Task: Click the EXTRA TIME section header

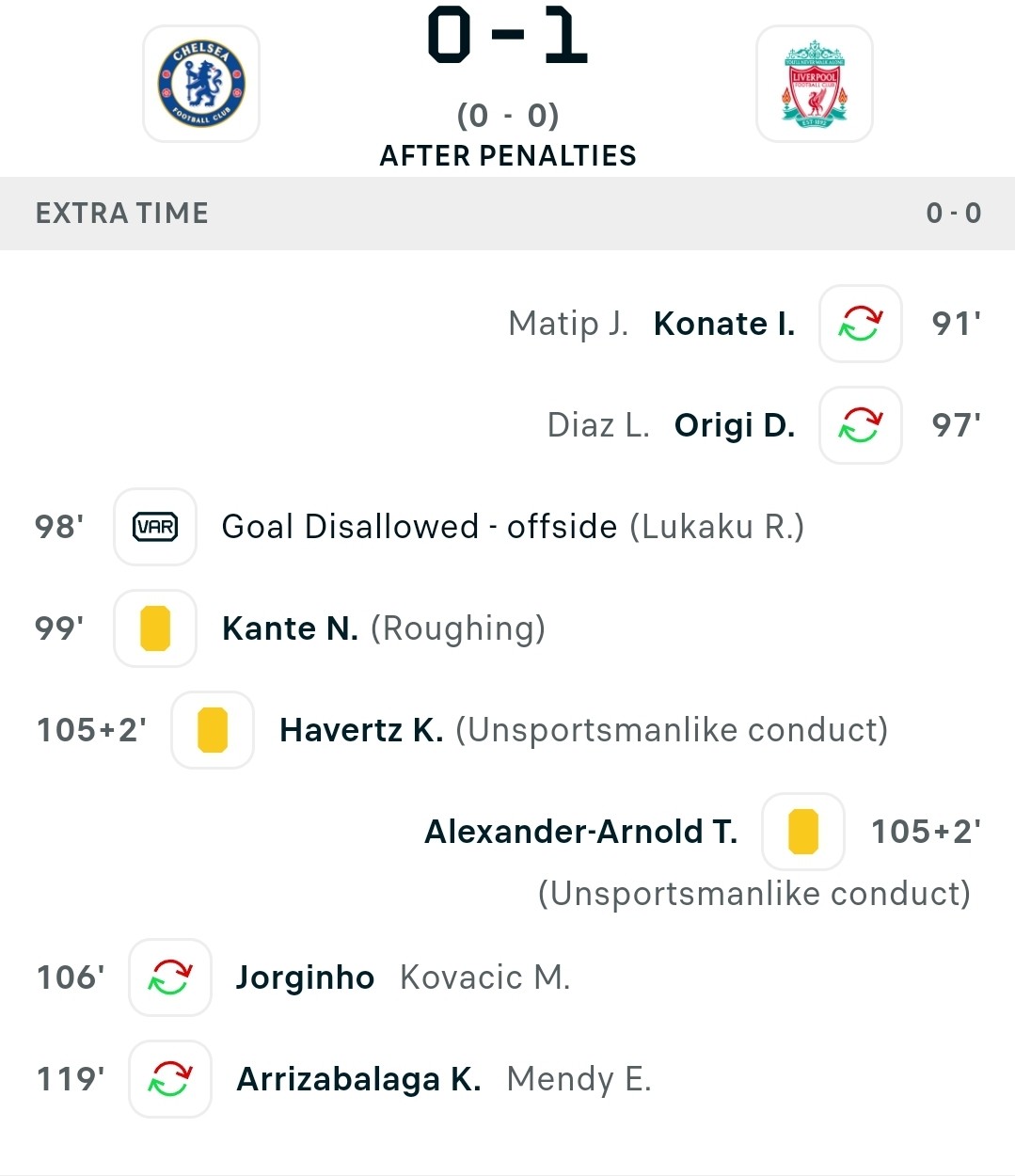Action: pos(507,214)
